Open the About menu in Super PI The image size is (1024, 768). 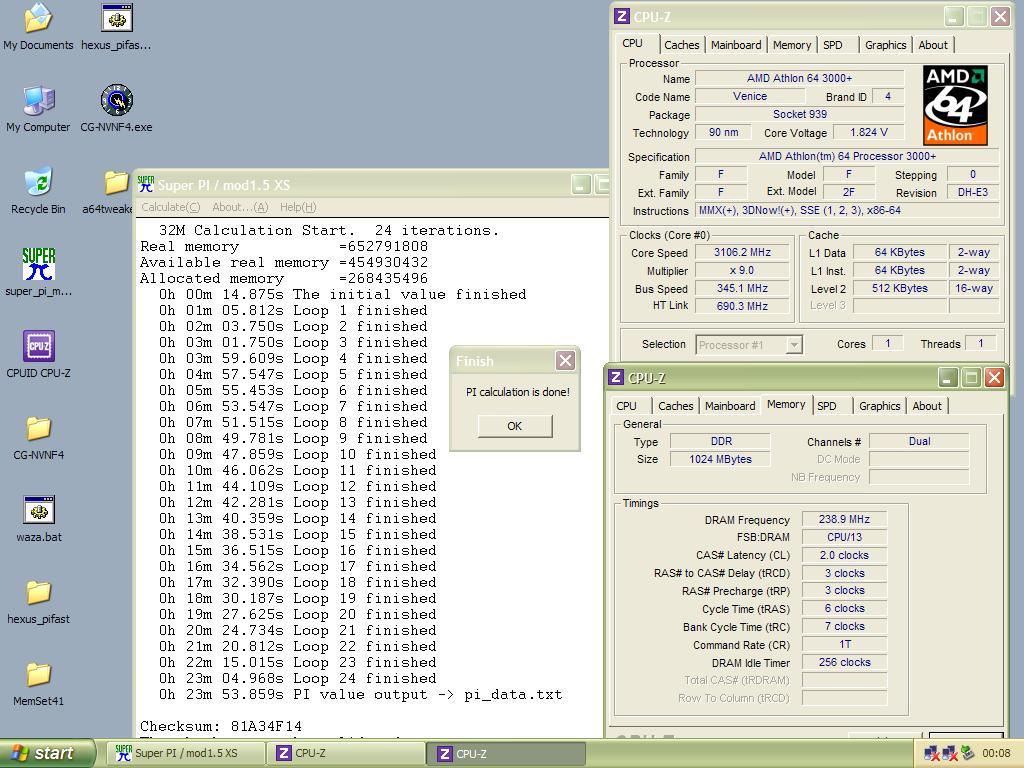(x=240, y=207)
